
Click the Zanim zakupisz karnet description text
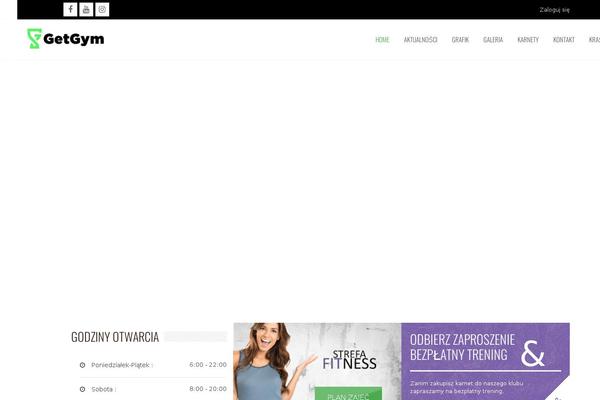466,387
